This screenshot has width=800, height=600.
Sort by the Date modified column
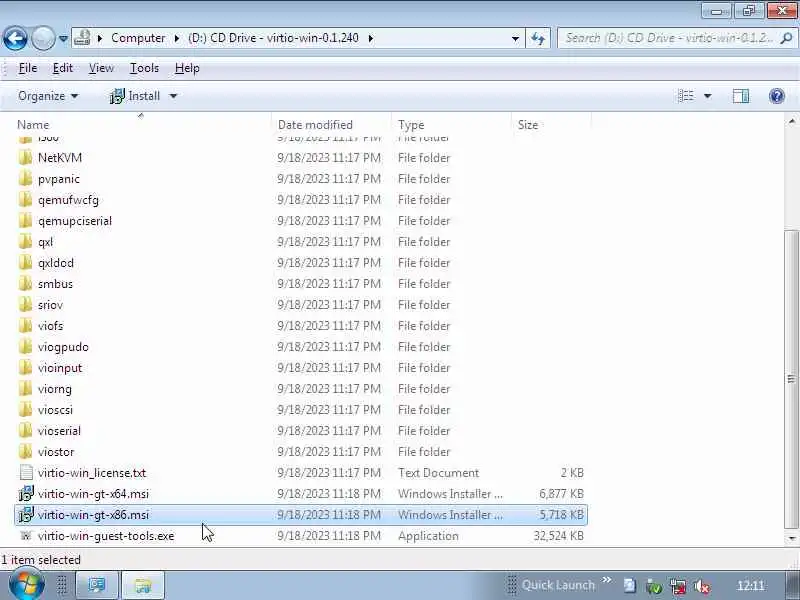pyautogui.click(x=315, y=124)
